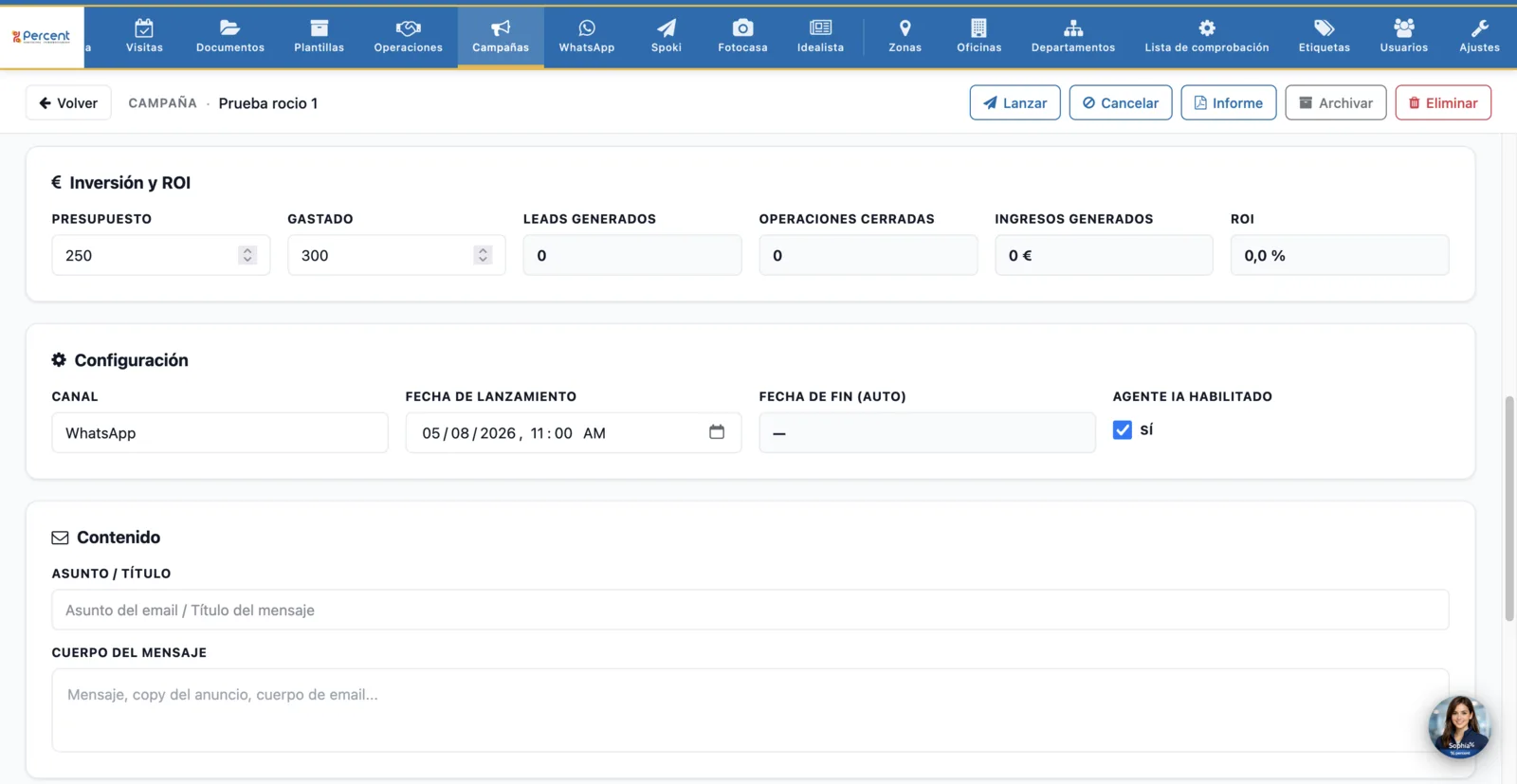1517x784 pixels.
Task: Click the 'Prueba rocio 1' campaign title
Action: [x=268, y=103]
